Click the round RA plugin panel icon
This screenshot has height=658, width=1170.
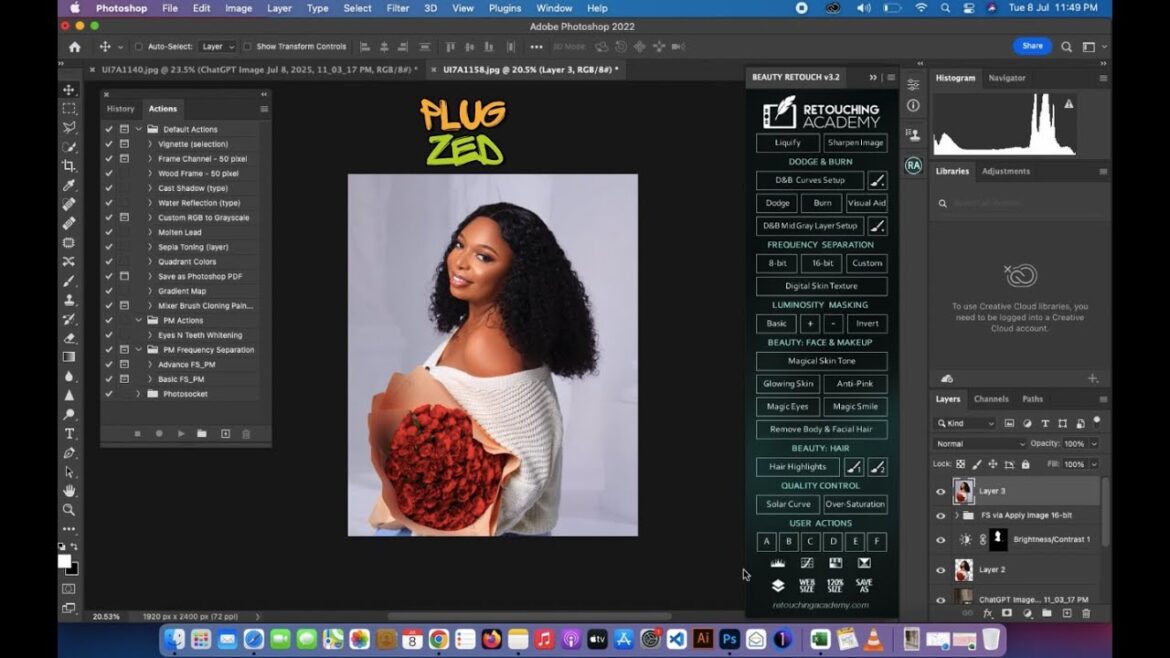pos(913,166)
